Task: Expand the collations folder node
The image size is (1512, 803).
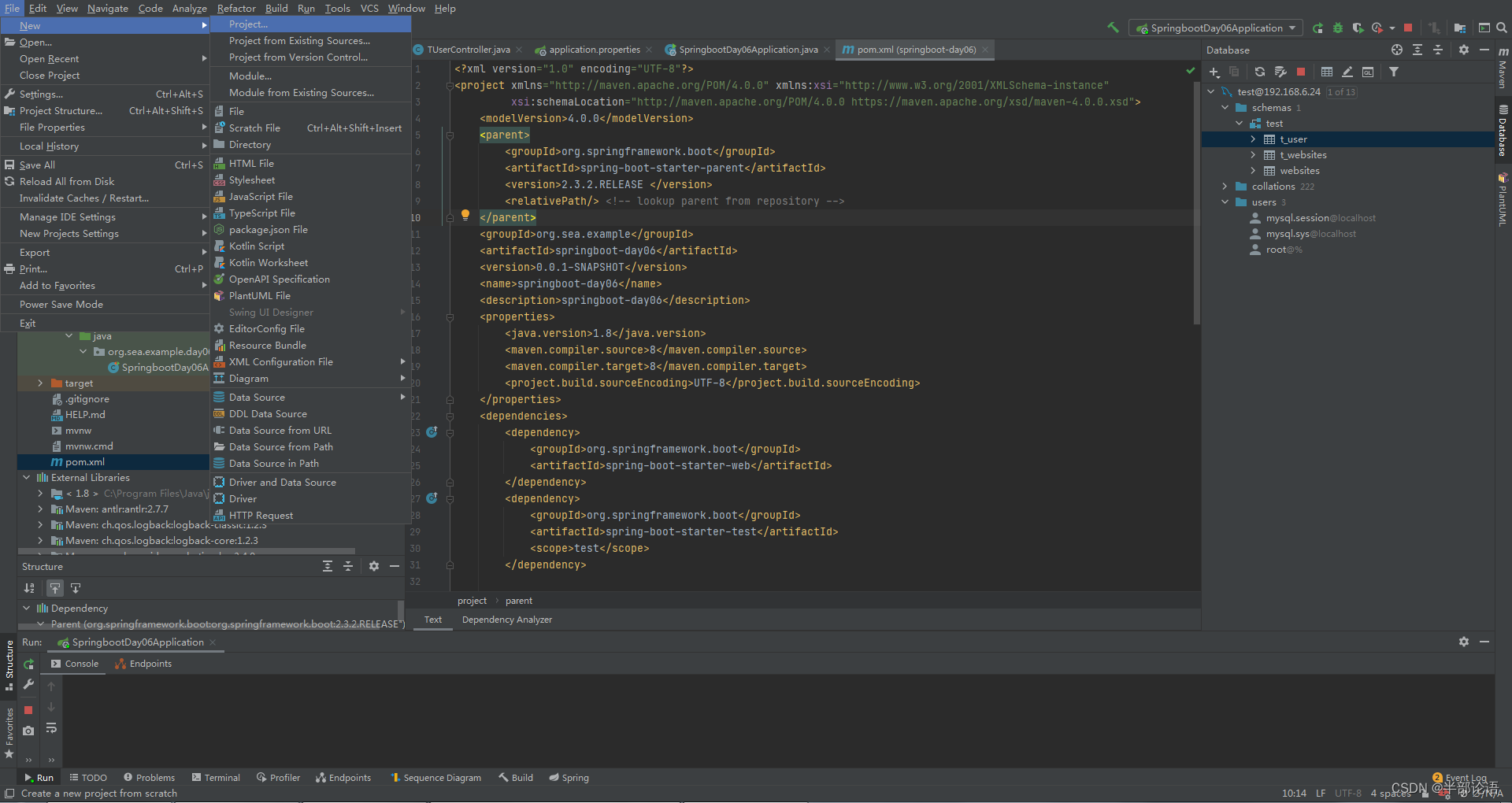Action: coord(1225,187)
